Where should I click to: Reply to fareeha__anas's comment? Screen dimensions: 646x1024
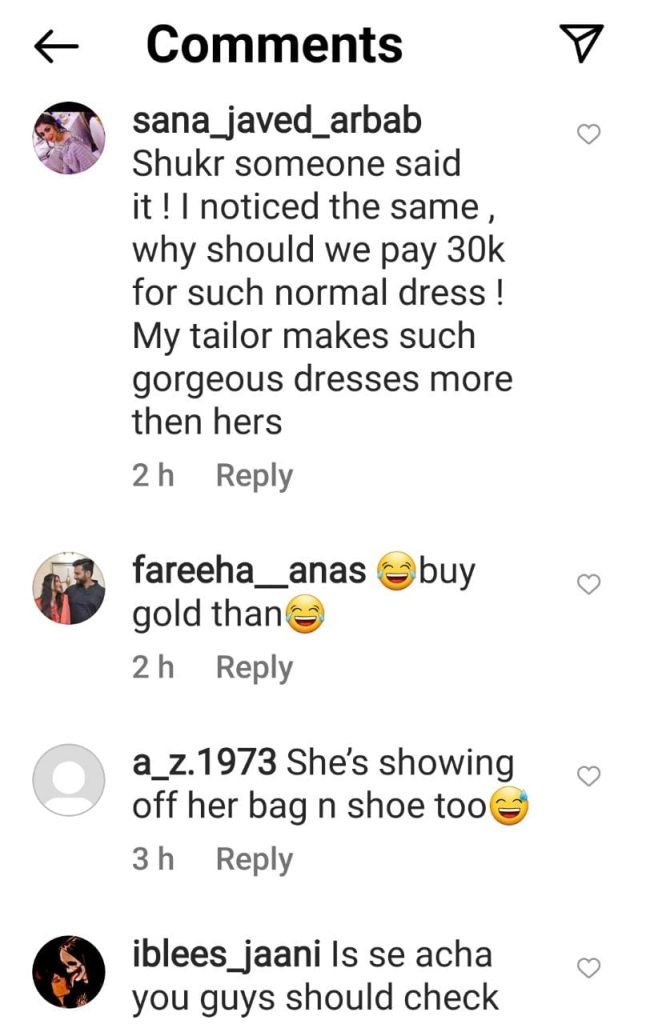click(x=254, y=668)
